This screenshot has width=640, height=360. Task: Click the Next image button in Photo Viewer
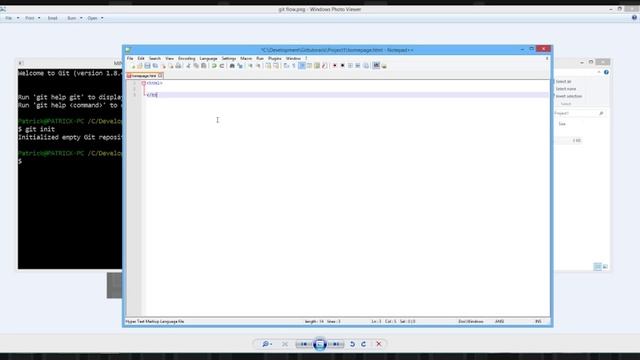[x=336, y=344]
